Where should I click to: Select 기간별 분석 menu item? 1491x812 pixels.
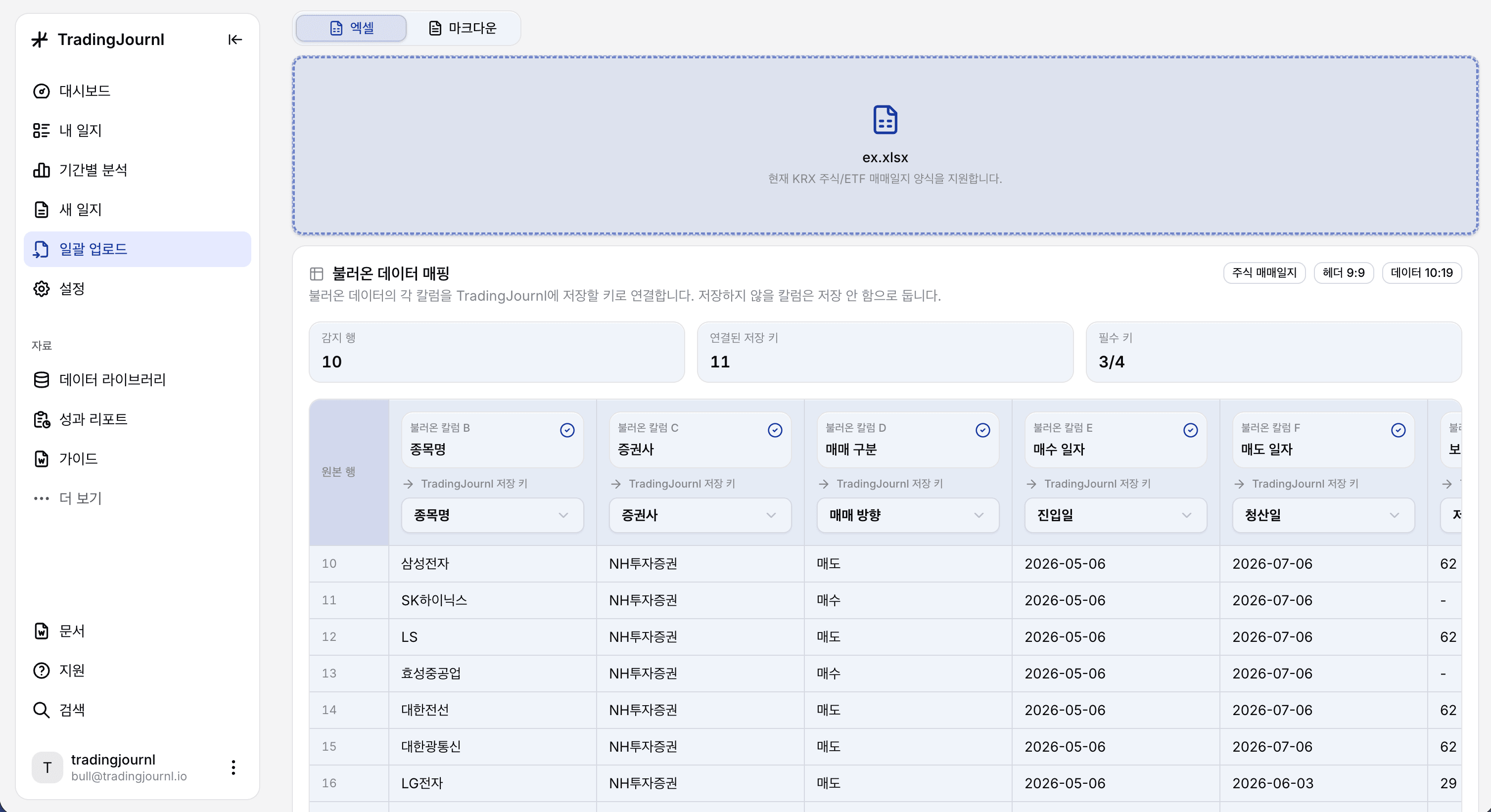[137, 170]
